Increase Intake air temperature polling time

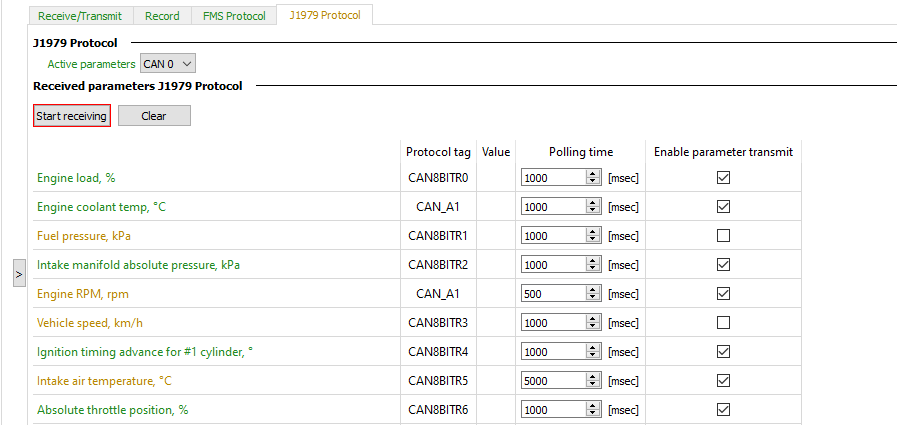[x=592, y=377]
